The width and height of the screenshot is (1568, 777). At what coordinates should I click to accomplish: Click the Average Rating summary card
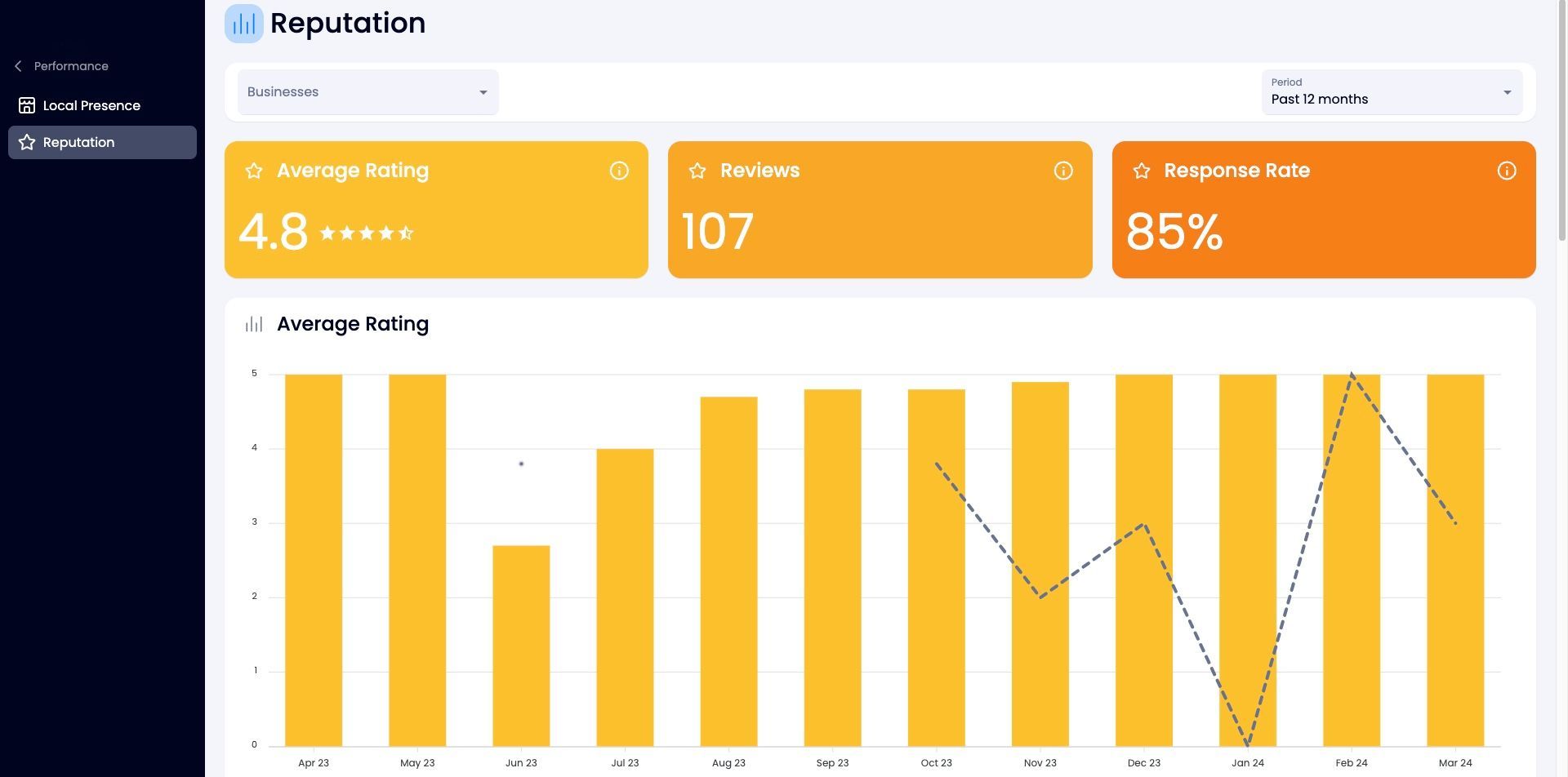click(436, 210)
